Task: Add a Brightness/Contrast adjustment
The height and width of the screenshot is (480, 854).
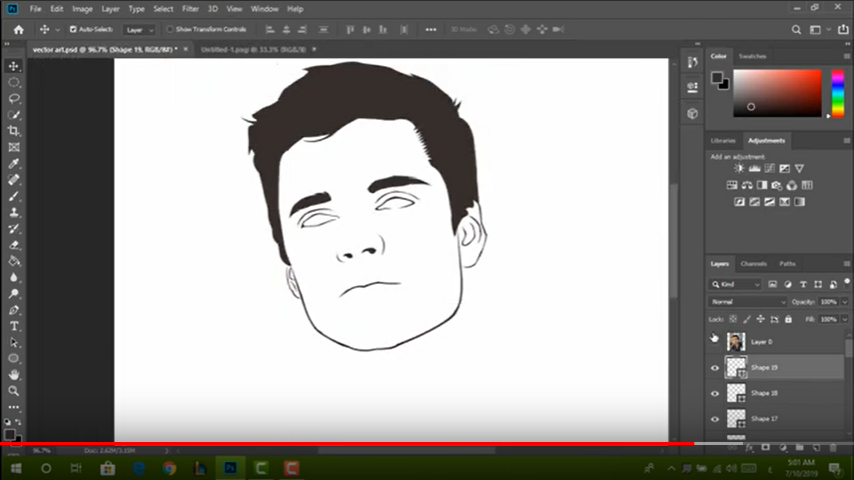Action: (x=739, y=168)
